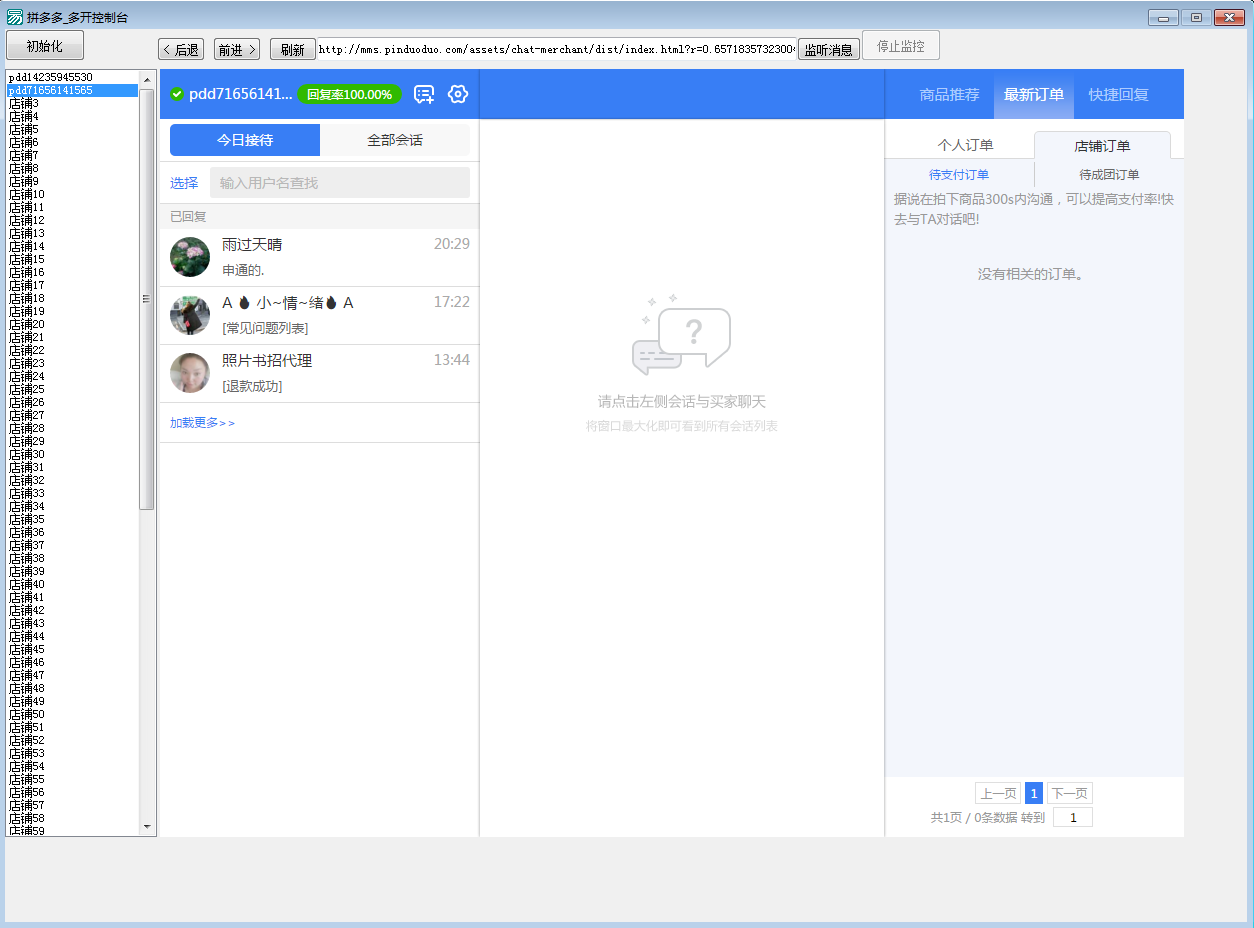Select 店铺45 in the shop list
The height and width of the screenshot is (928, 1254).
click(x=72, y=649)
